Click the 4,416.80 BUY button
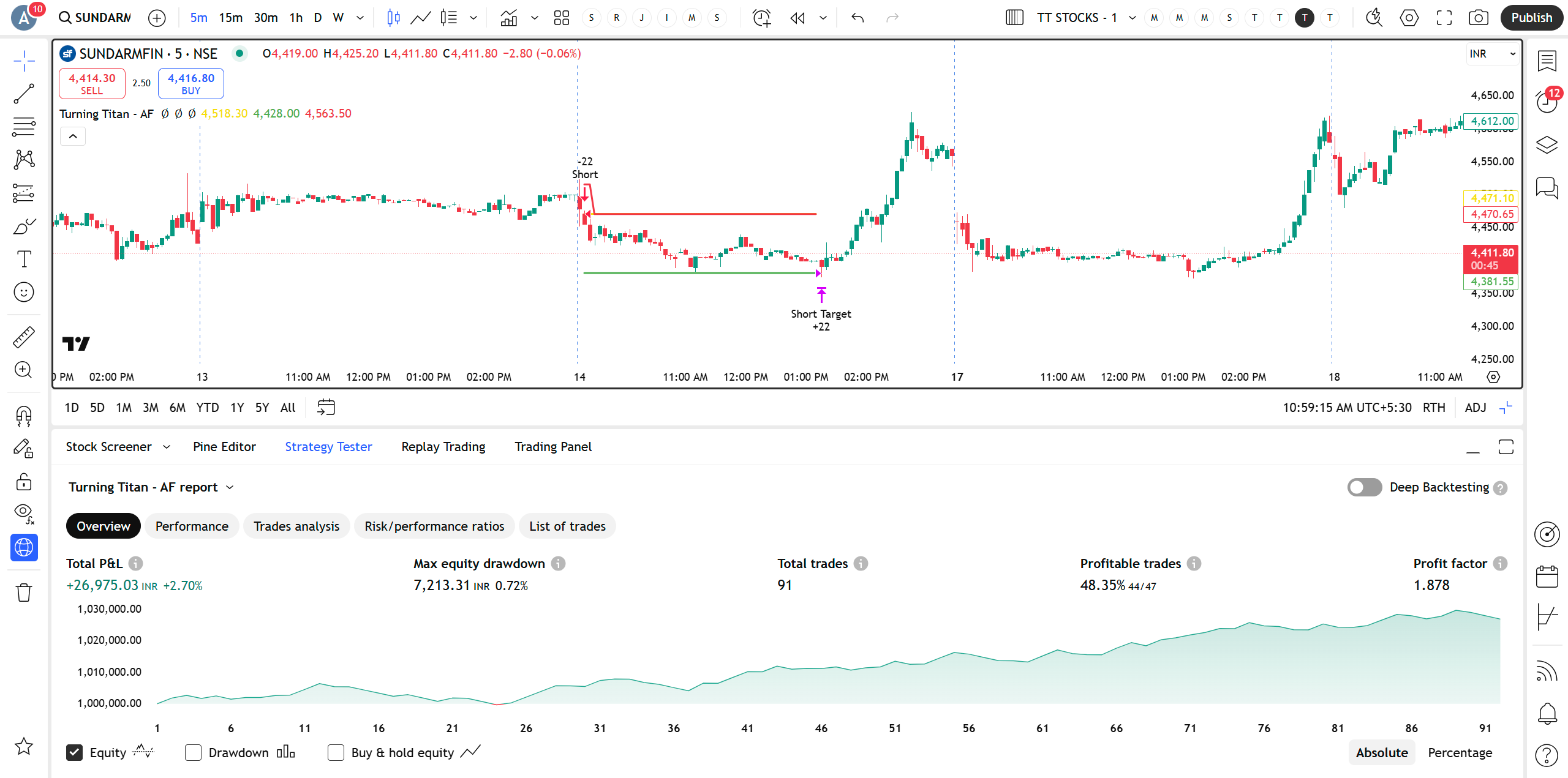Image resolution: width=1568 pixels, height=778 pixels. (191, 83)
